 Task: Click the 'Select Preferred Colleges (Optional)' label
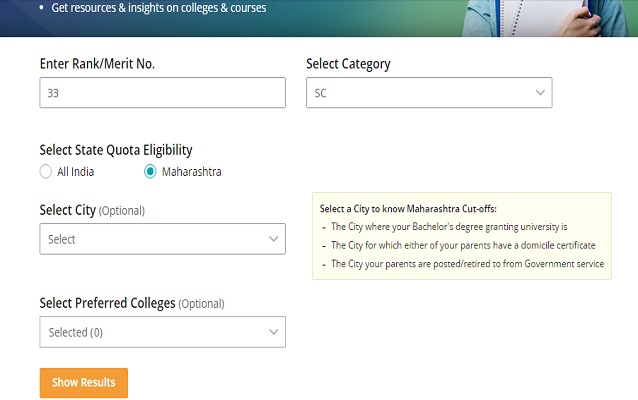tap(131, 303)
